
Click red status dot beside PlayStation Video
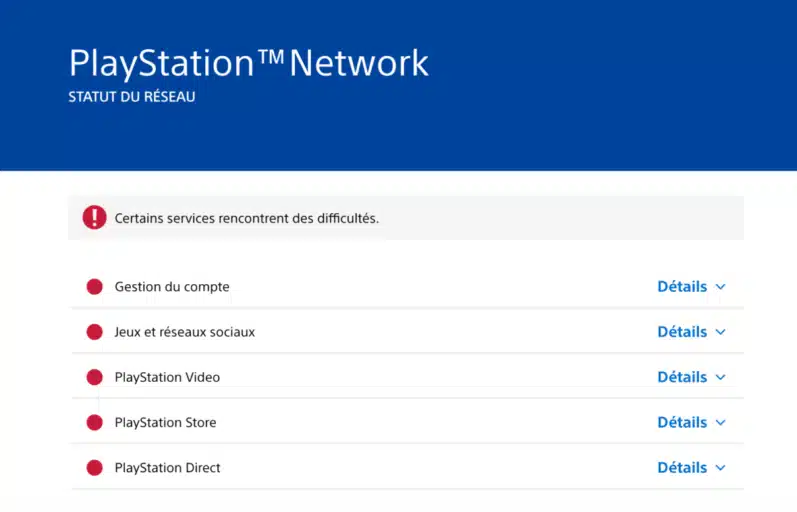point(95,377)
